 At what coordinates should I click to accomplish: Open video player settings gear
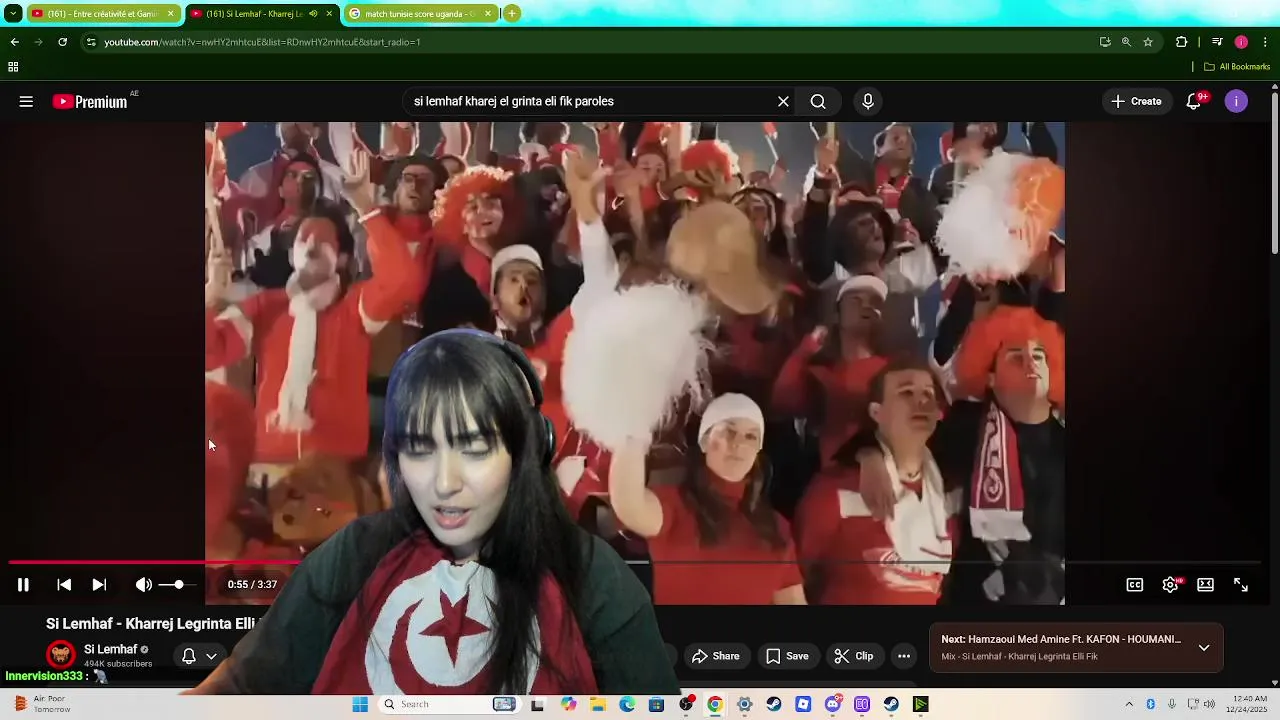click(x=1170, y=585)
